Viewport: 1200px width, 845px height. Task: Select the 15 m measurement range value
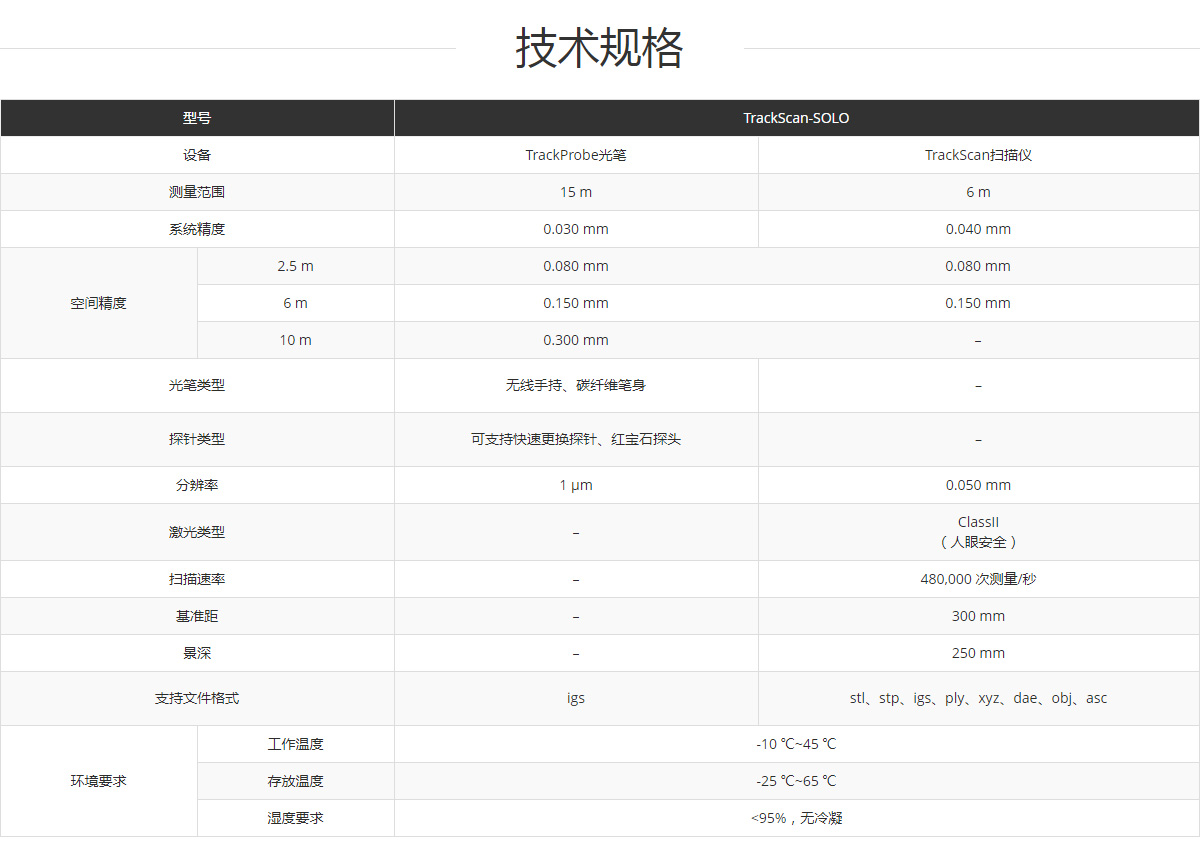[576, 192]
